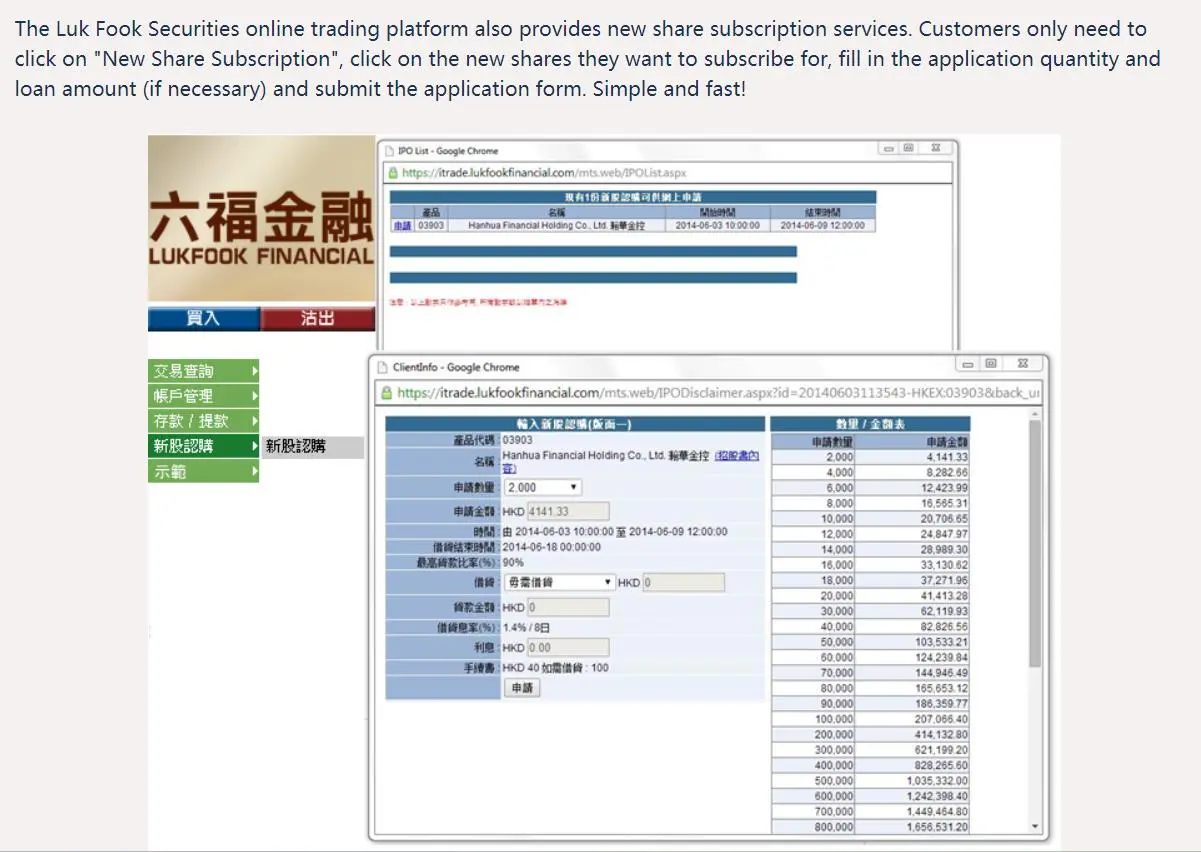Click start time 2014-06-03 10:00:00 cell
This screenshot has width=1201, height=852.
[x=717, y=225]
